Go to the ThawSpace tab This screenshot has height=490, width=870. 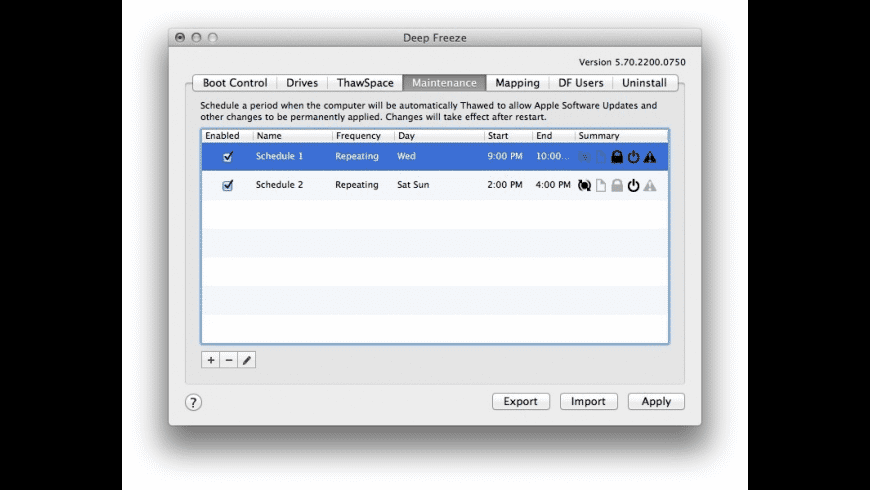(x=365, y=83)
